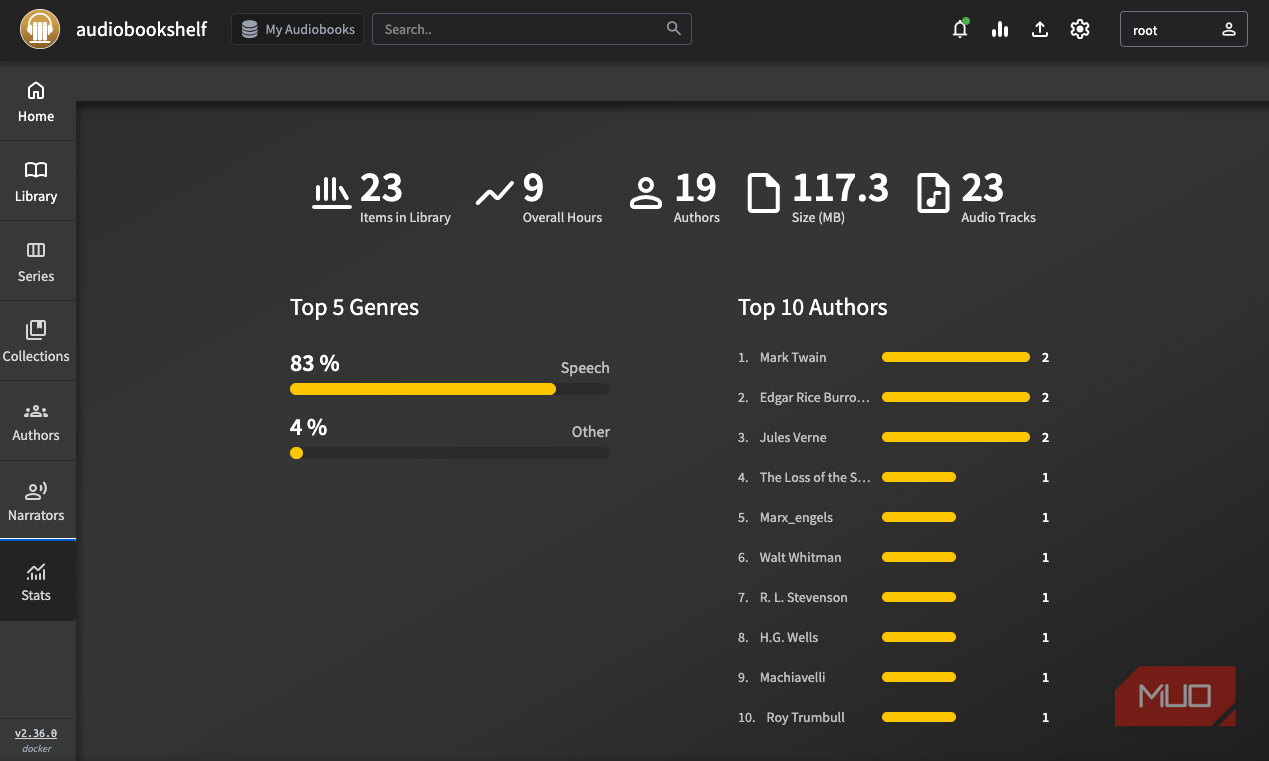Click the Top 10 Authors heading
The image size is (1269, 761).
tap(813, 307)
